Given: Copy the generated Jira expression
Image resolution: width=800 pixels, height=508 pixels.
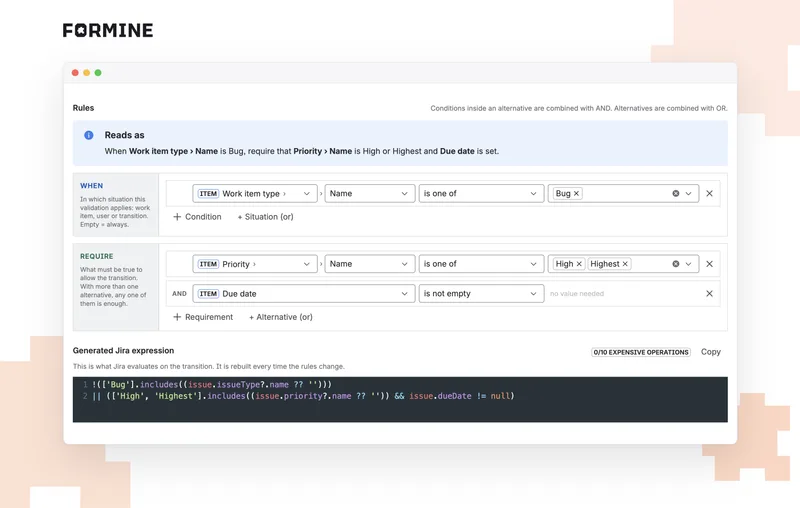Looking at the screenshot, I should [710, 352].
